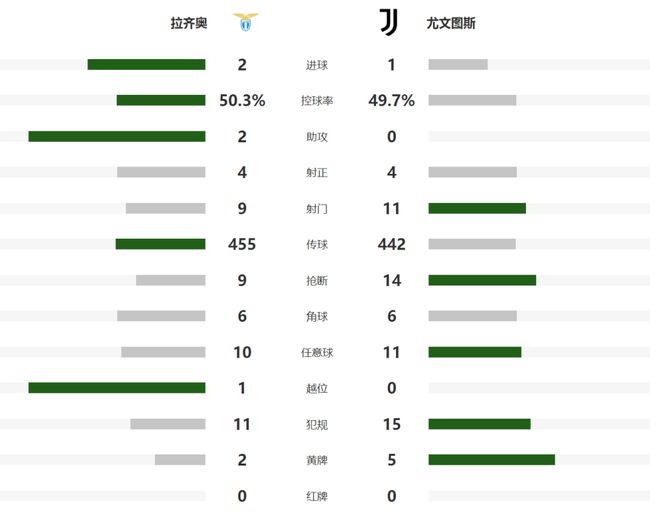This screenshot has width=660, height=513.
Task: Click the 射正 stat label
Action: pyautogui.click(x=317, y=172)
